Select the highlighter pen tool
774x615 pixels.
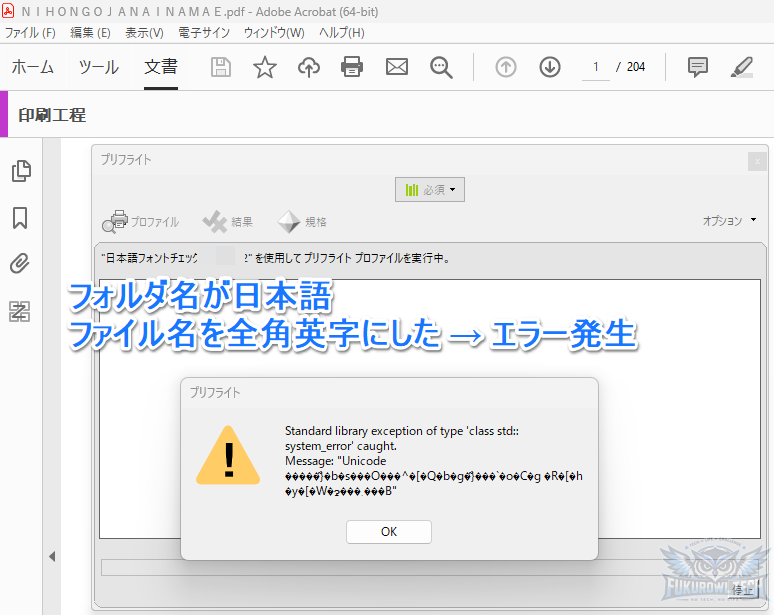coord(742,67)
